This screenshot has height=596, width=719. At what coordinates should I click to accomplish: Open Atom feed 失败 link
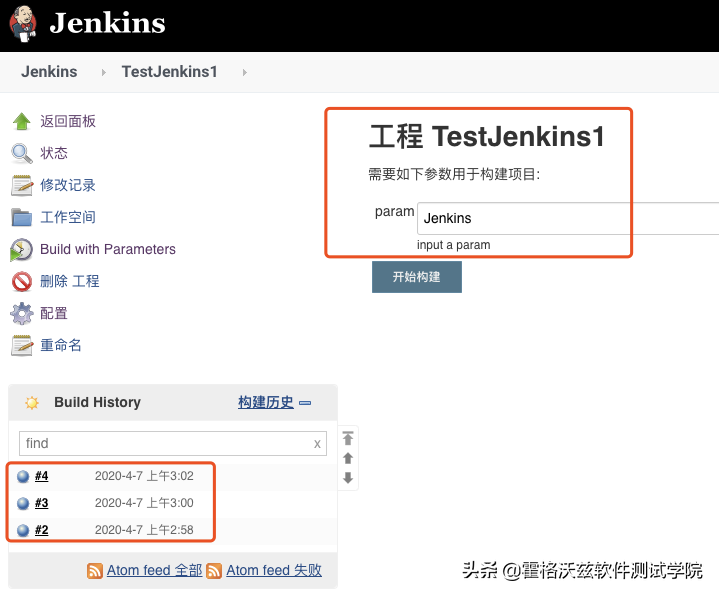coord(274,570)
